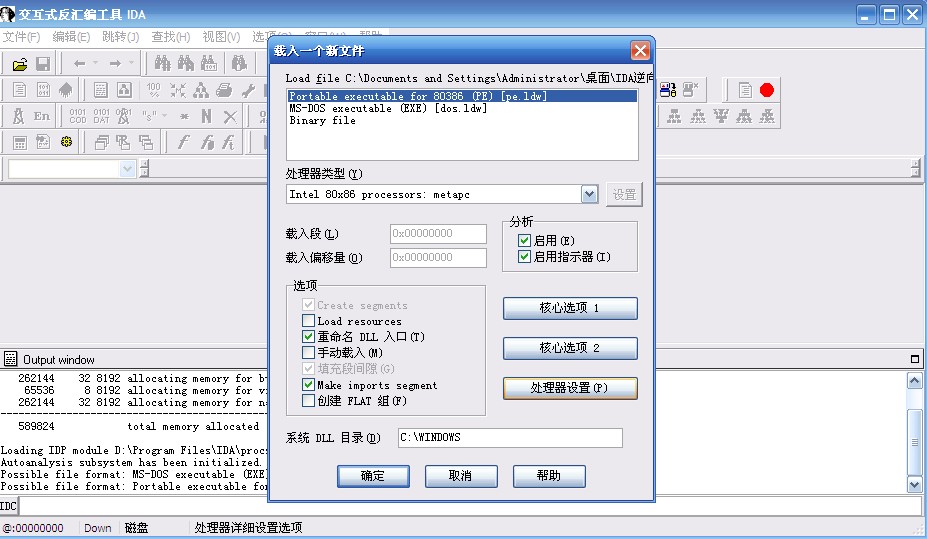Click the En toolbar icon

click(x=41, y=116)
